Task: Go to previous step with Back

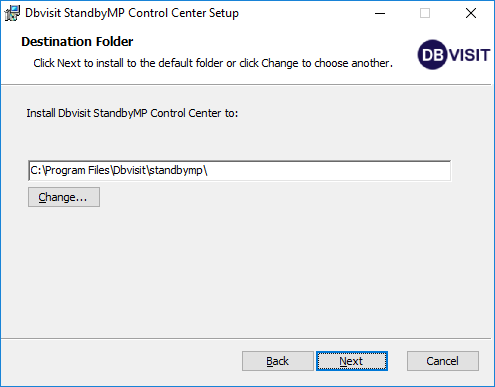Action: tap(278, 361)
